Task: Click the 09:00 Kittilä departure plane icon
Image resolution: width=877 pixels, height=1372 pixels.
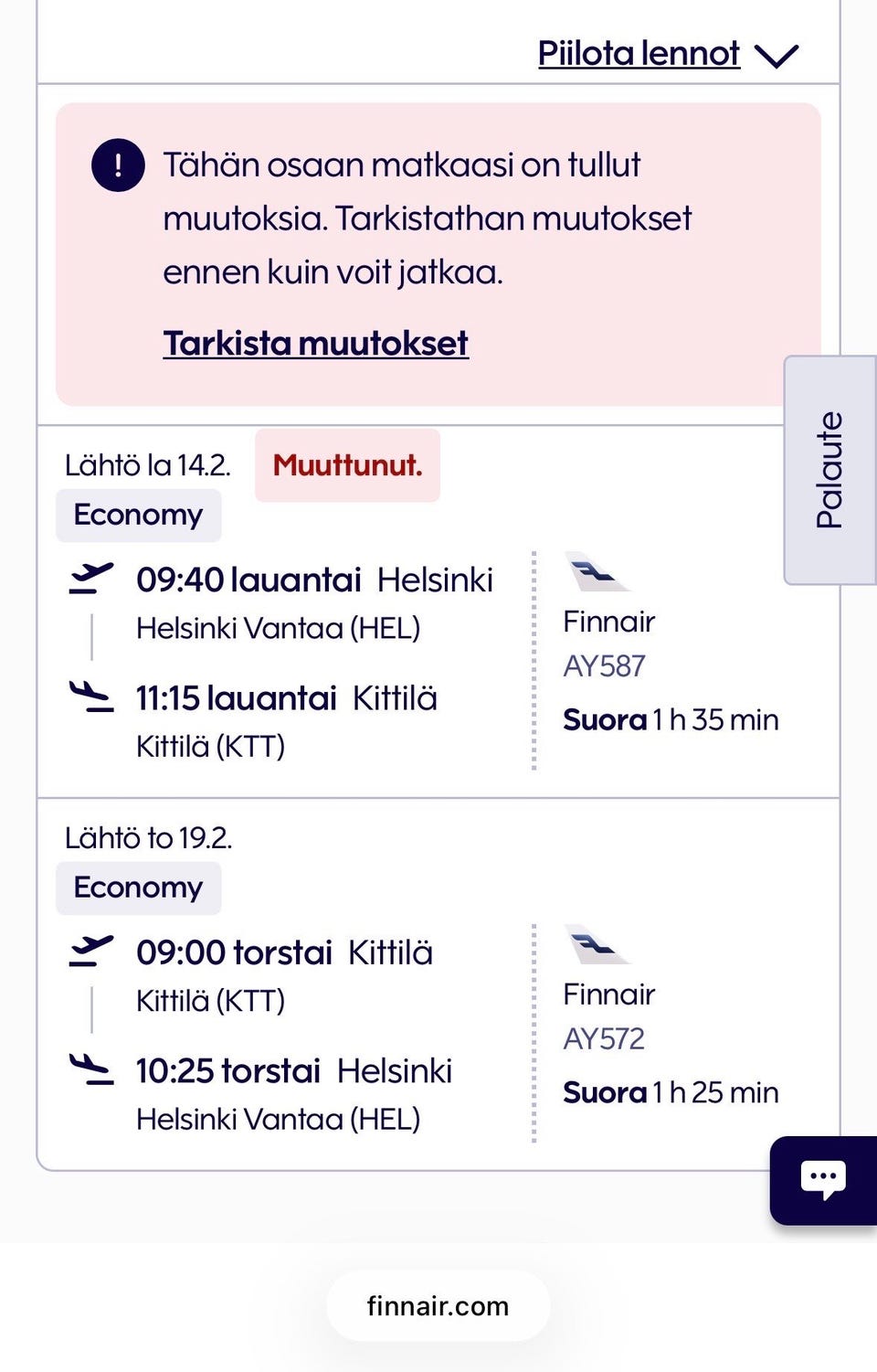Action: (x=91, y=952)
